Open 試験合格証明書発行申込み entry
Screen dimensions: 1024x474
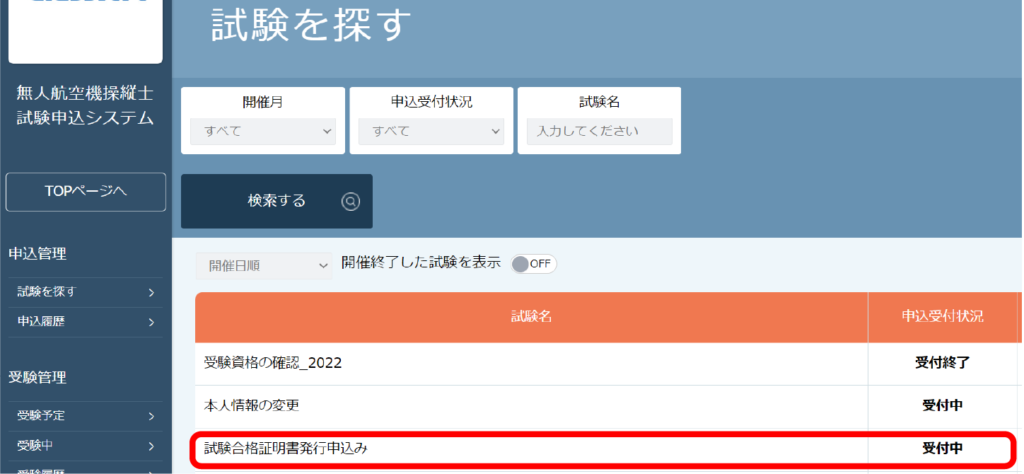285,448
